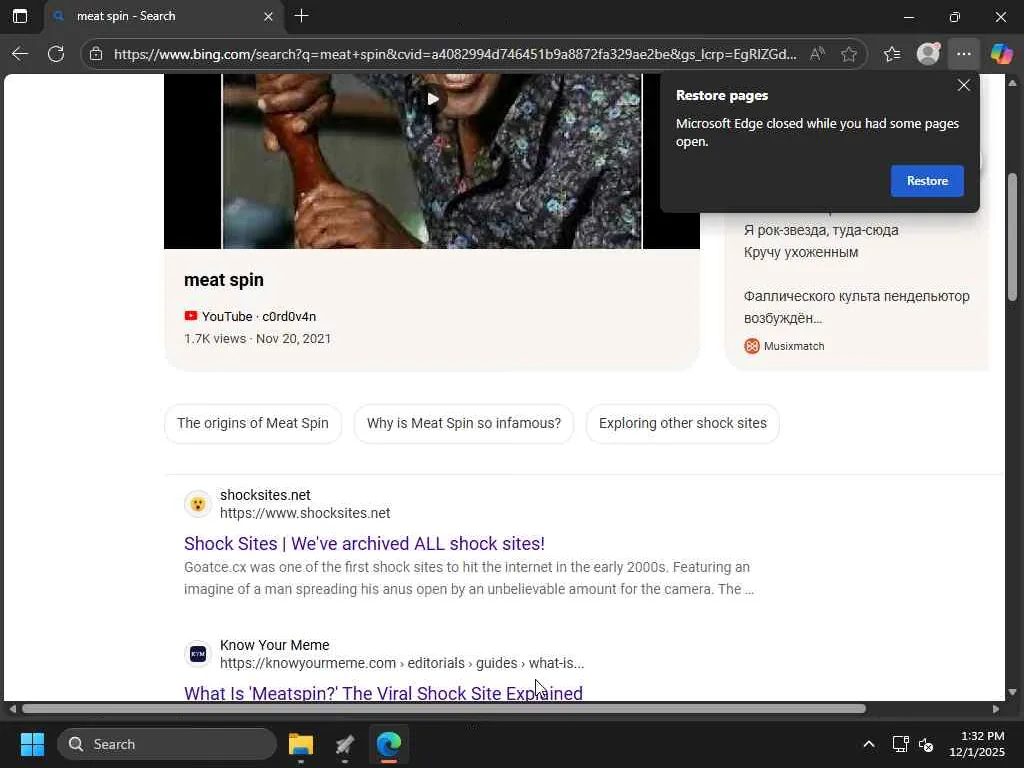Switch to Microsoft Edge on taskbar

tap(389, 744)
